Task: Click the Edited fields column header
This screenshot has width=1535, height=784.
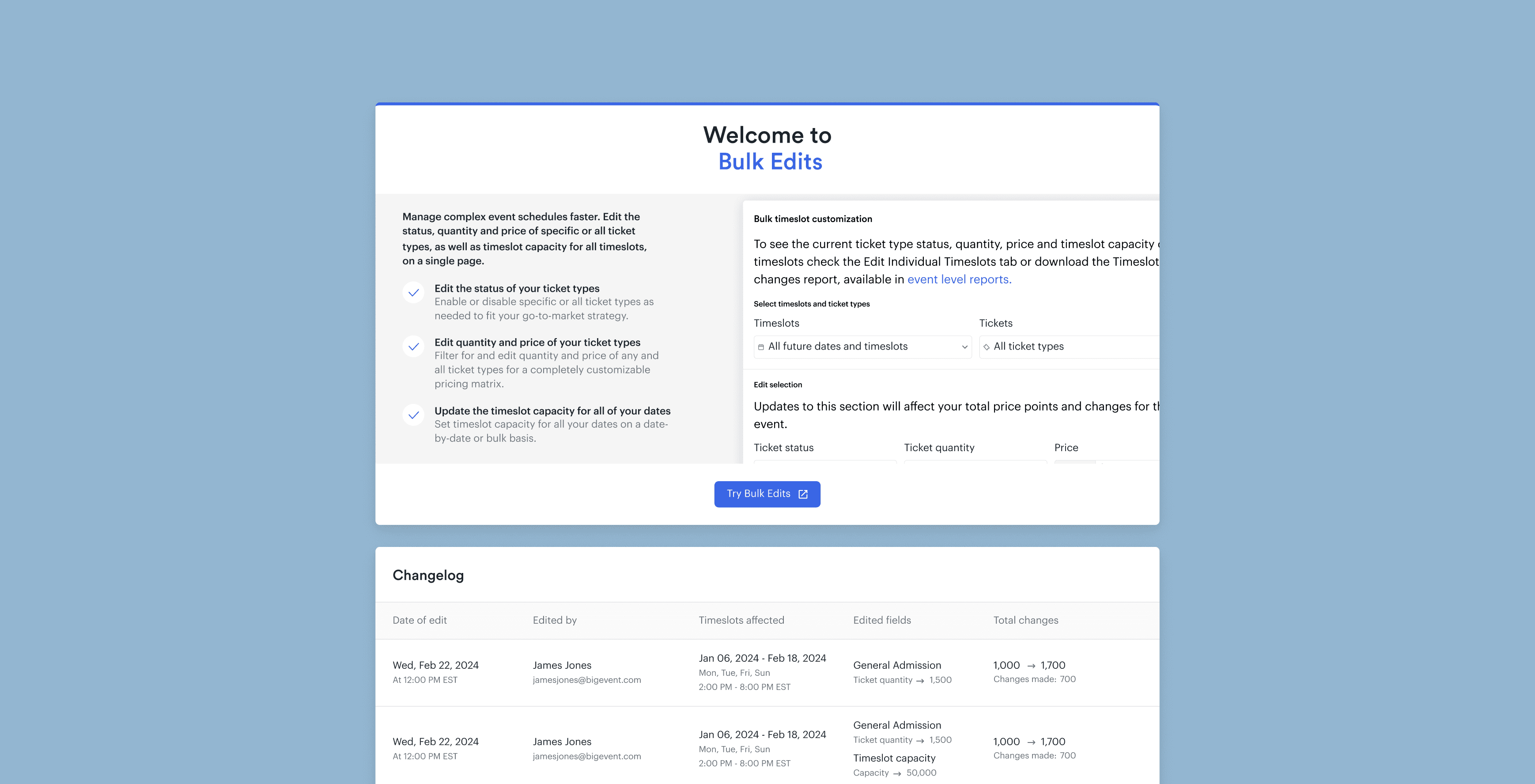Action: pos(881,620)
